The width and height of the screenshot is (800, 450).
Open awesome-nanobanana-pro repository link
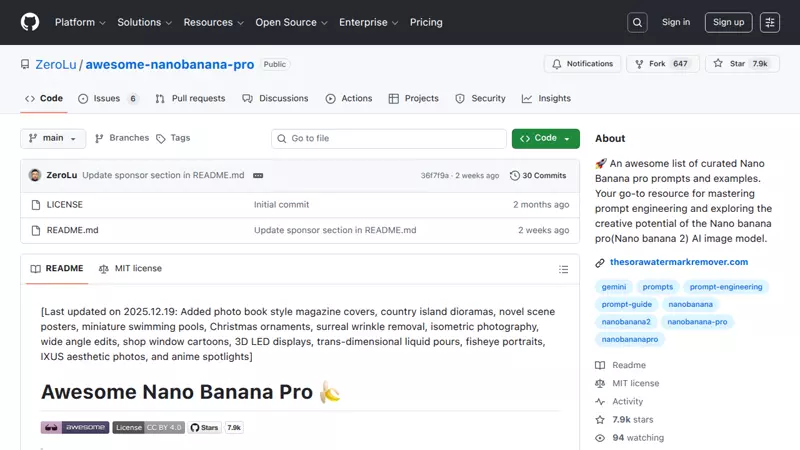169,65
